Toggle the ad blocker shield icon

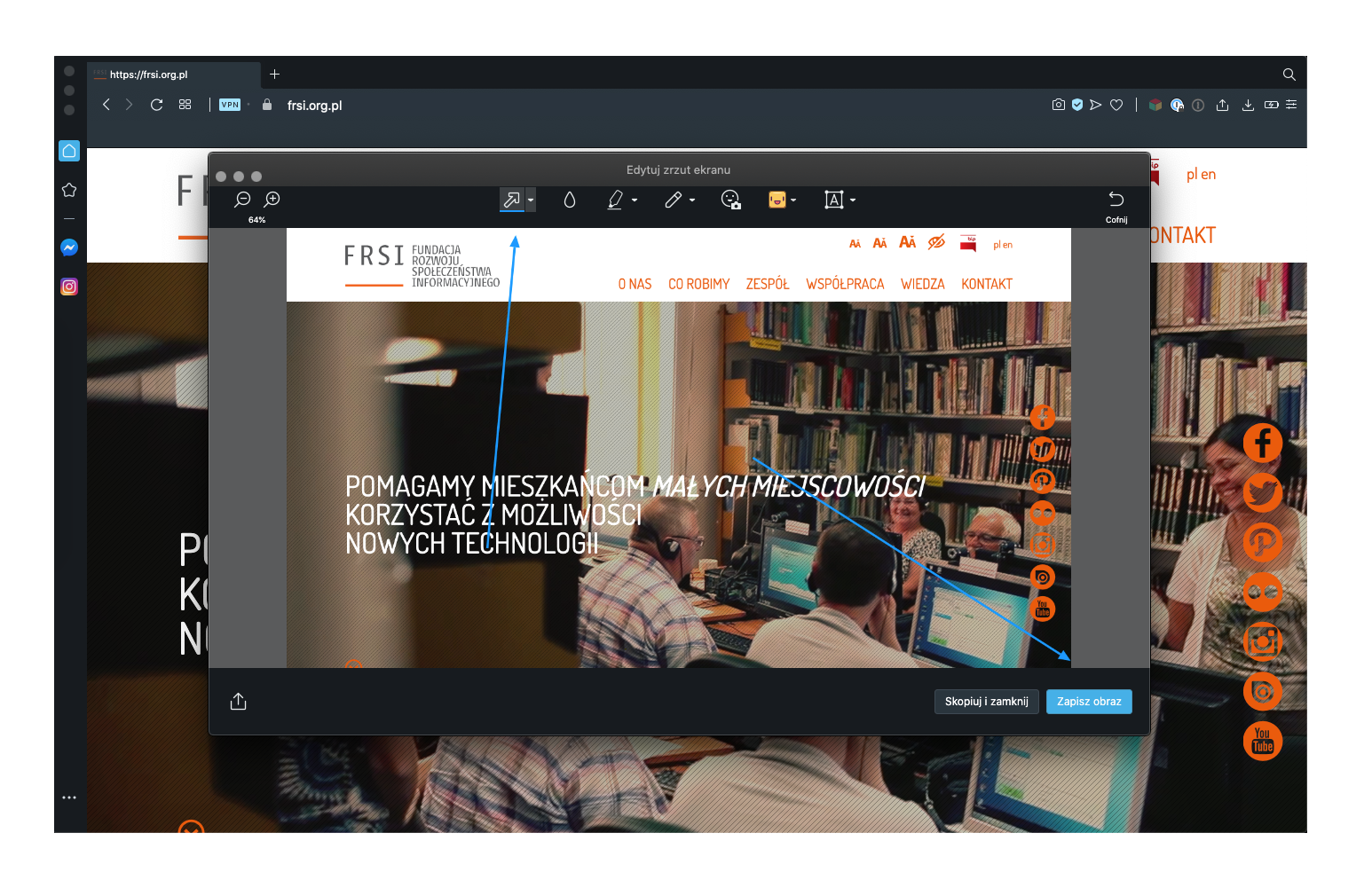tap(1077, 105)
